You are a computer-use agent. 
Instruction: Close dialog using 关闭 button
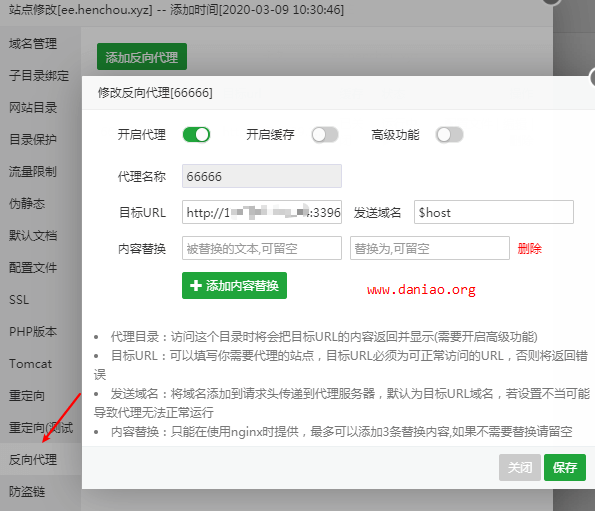[x=519, y=467]
